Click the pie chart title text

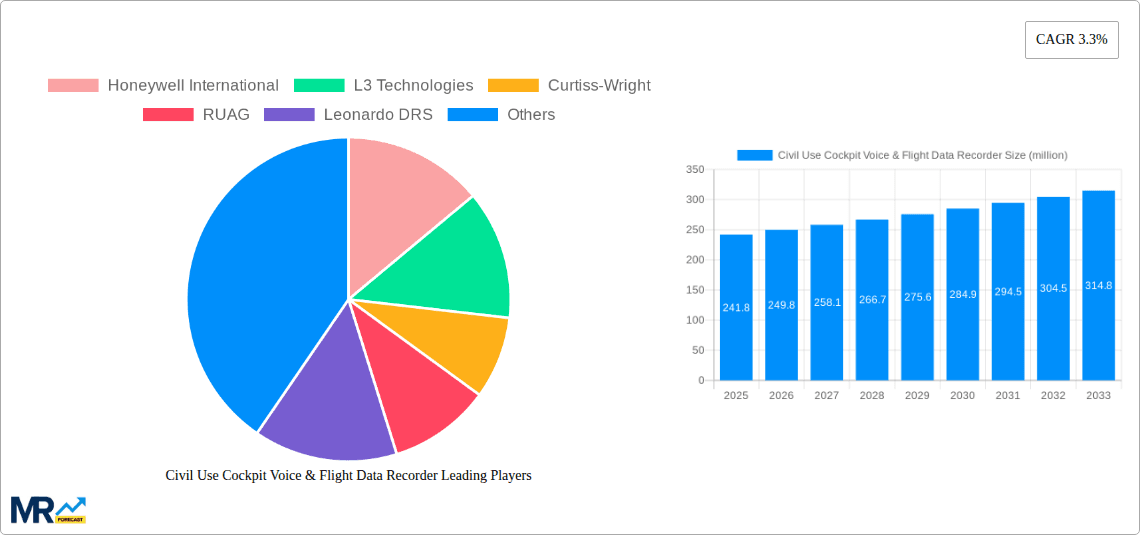(x=348, y=475)
